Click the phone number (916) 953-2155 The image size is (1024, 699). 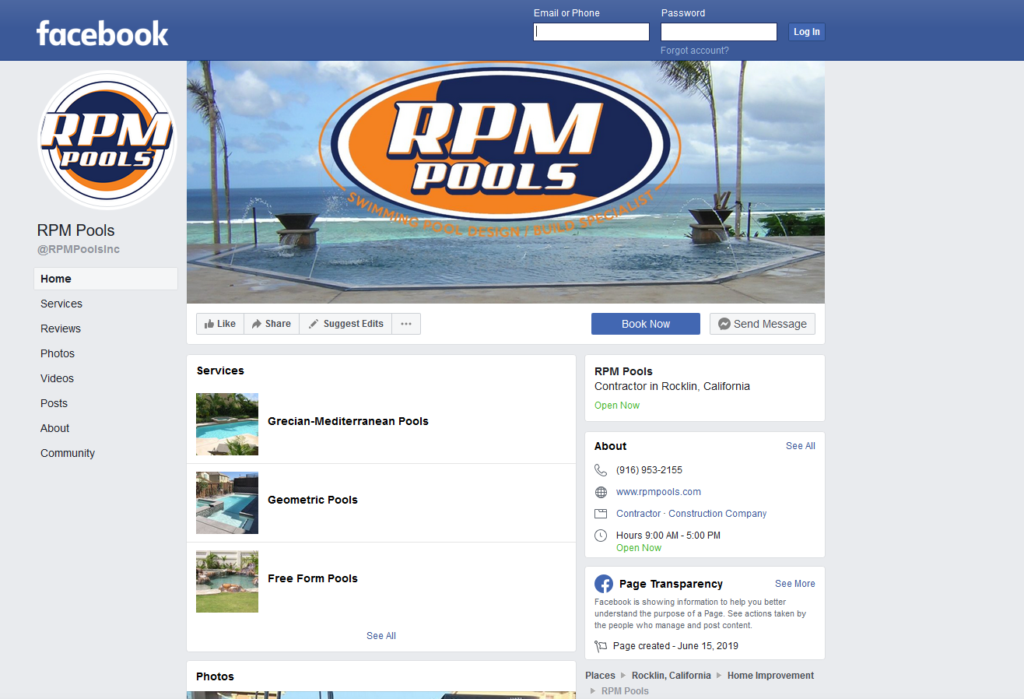[649, 470]
